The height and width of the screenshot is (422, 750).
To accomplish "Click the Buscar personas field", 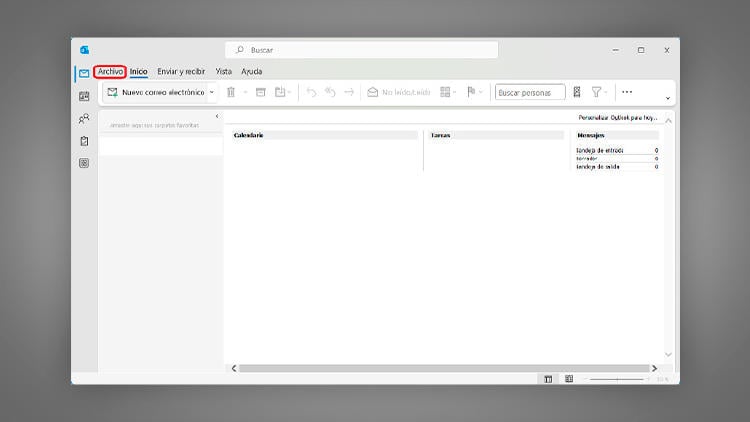I will click(530, 92).
